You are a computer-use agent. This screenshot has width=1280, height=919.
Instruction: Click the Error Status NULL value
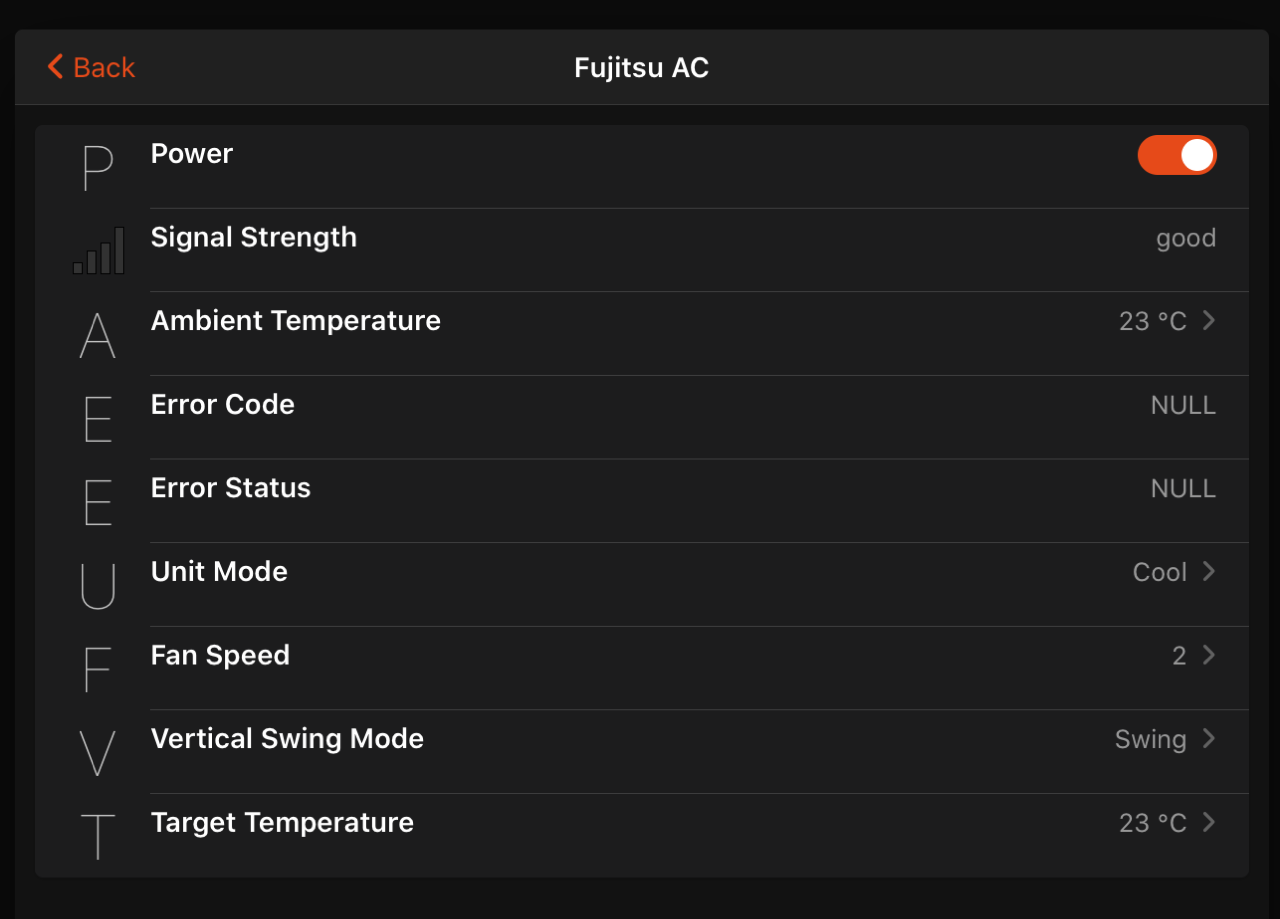click(1183, 488)
